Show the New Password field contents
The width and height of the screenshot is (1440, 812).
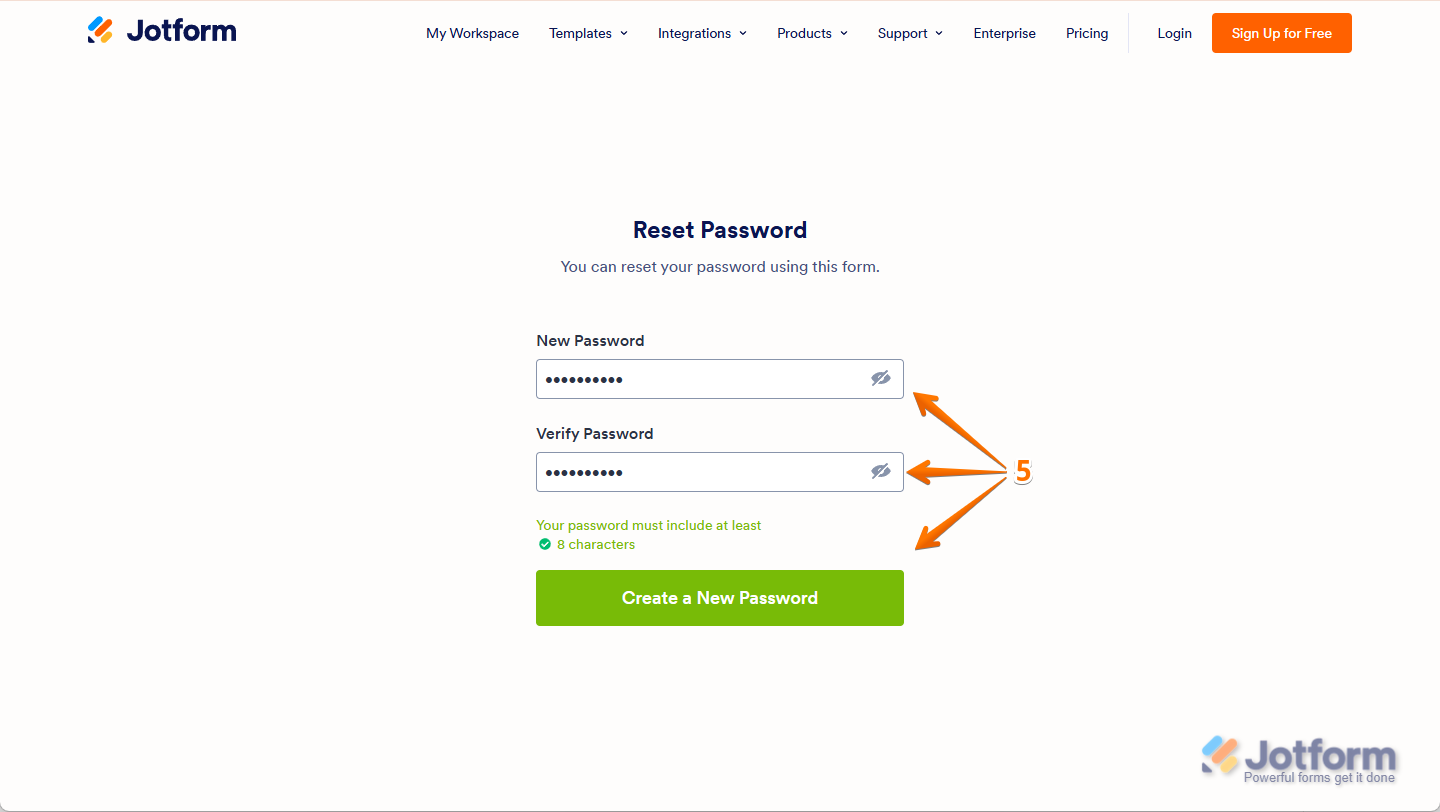click(x=880, y=379)
